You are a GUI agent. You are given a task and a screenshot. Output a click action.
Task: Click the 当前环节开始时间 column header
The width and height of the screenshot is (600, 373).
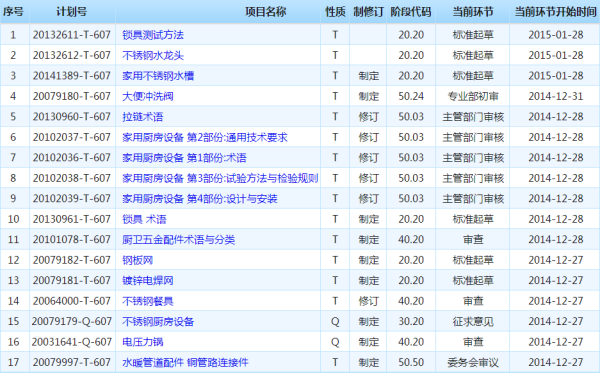tap(556, 12)
